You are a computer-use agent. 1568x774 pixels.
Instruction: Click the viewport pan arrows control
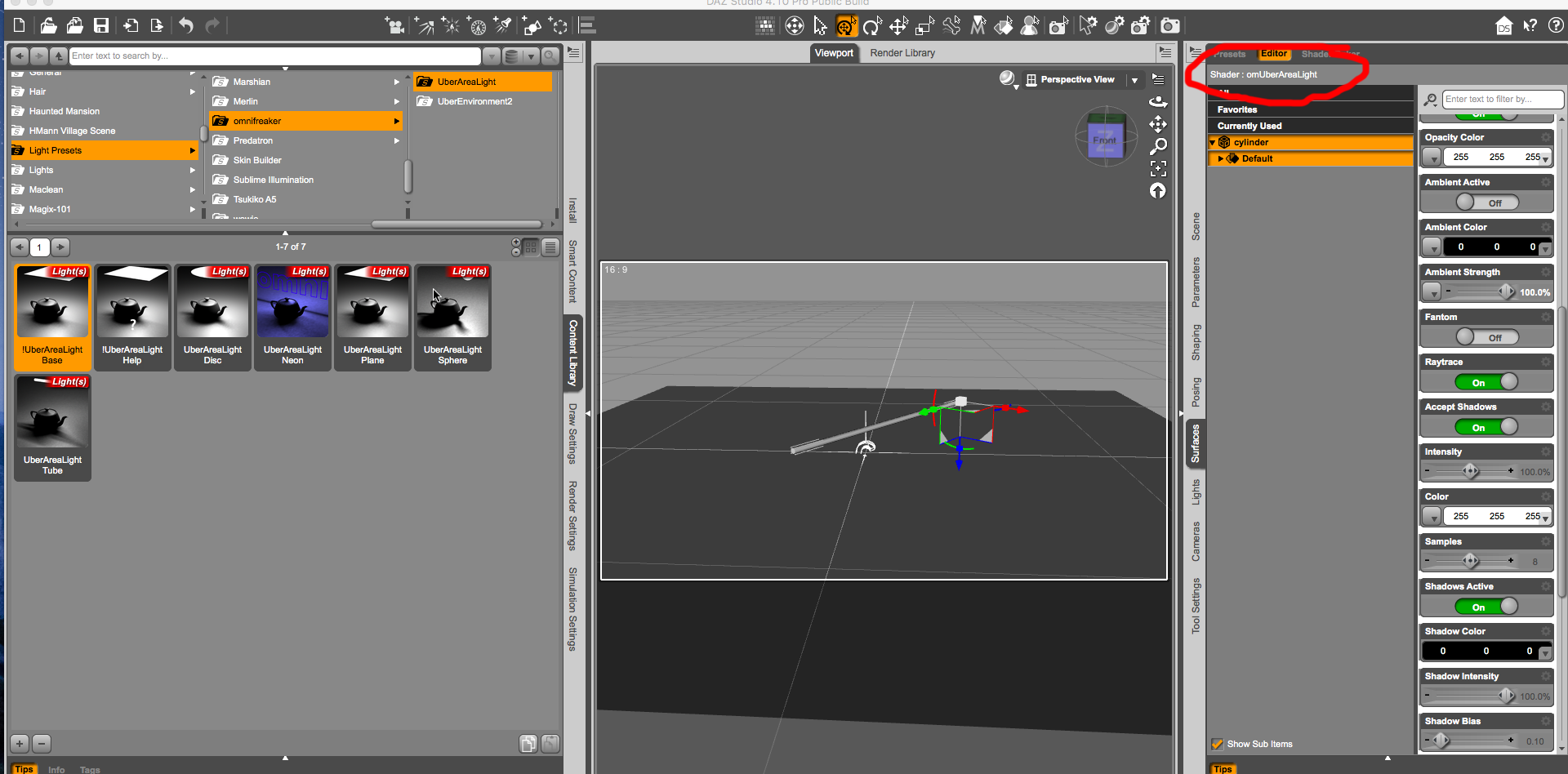[x=1158, y=124]
